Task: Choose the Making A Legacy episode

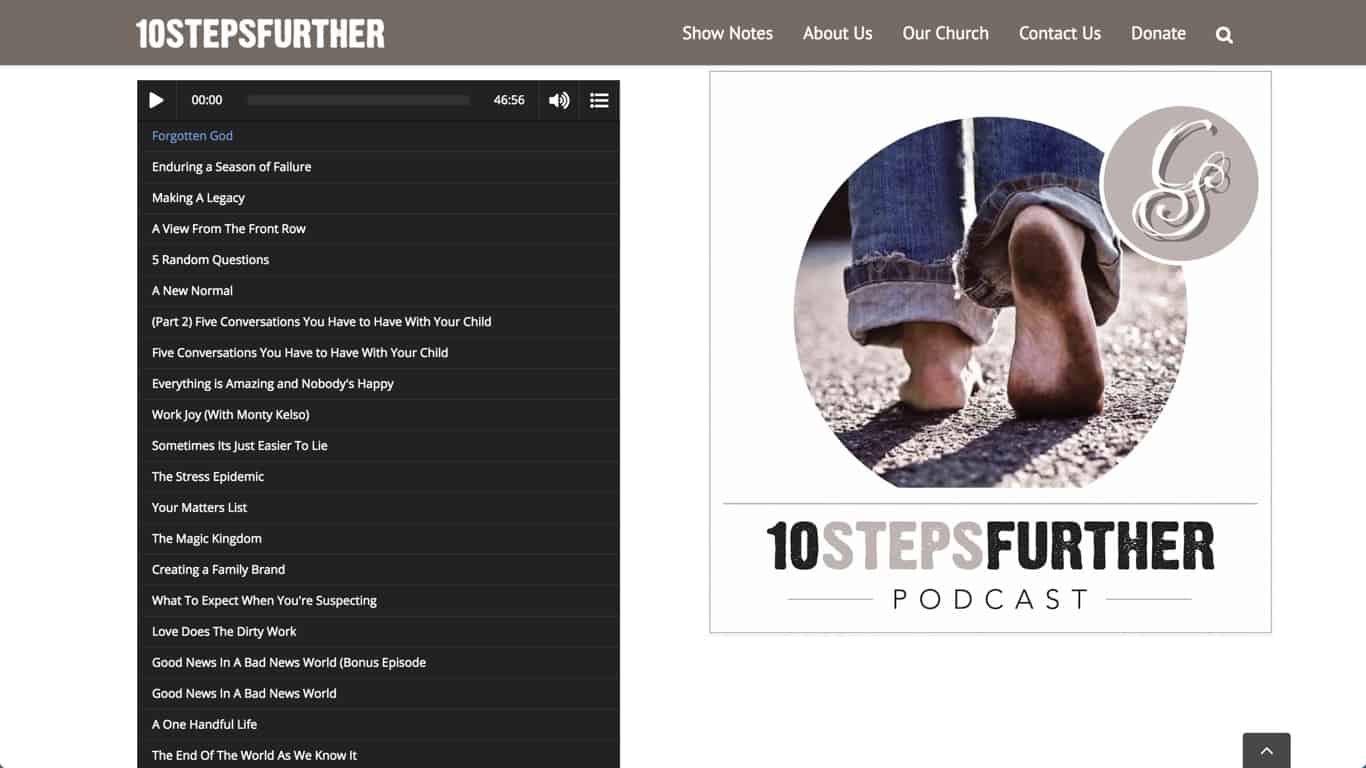Action: [x=378, y=198]
